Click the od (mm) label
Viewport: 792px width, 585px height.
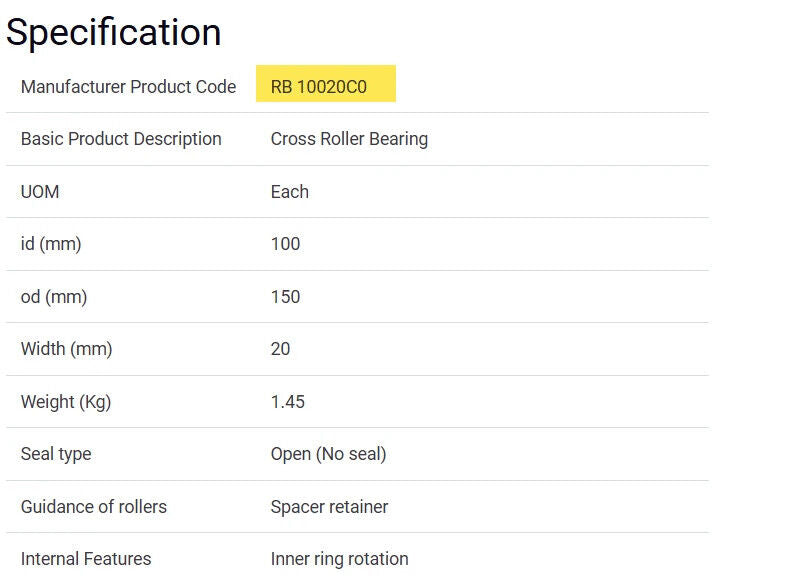click(x=54, y=297)
